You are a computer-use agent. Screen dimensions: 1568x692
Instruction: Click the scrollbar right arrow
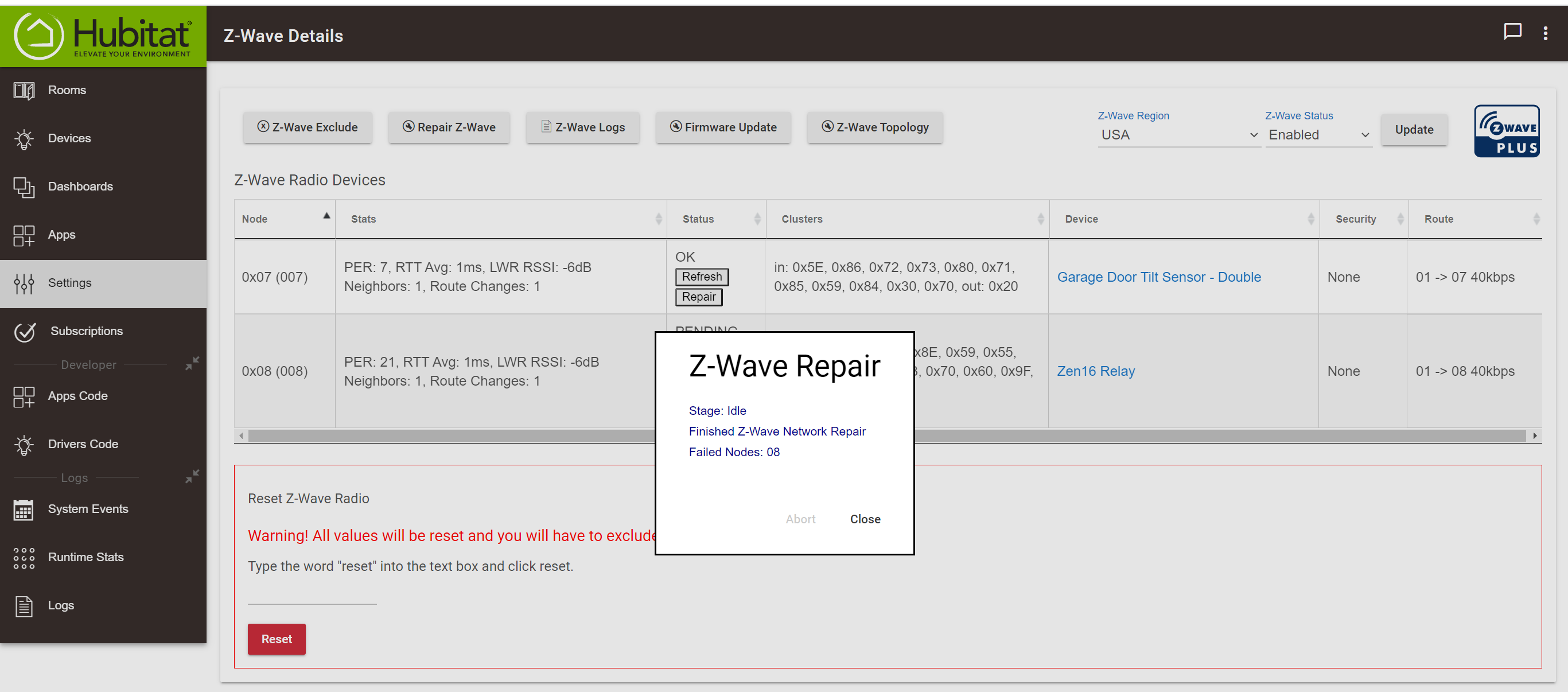point(1535,436)
